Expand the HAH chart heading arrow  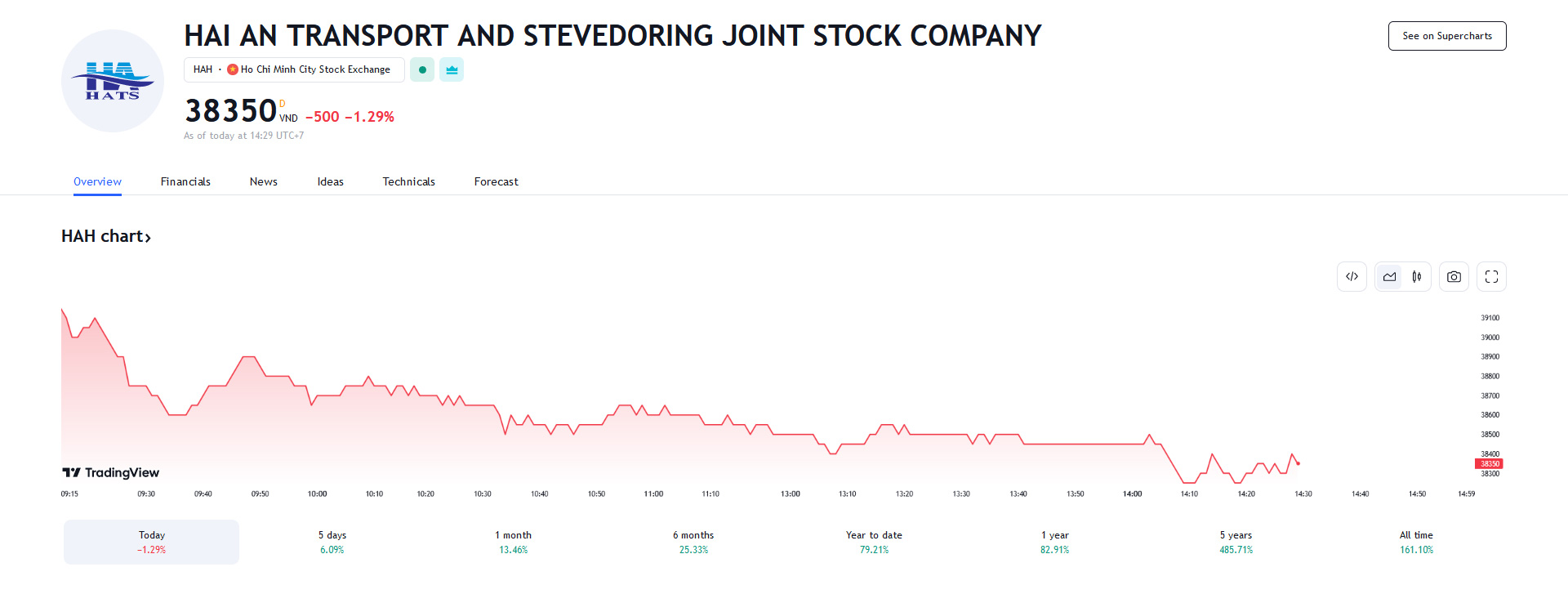(x=148, y=238)
